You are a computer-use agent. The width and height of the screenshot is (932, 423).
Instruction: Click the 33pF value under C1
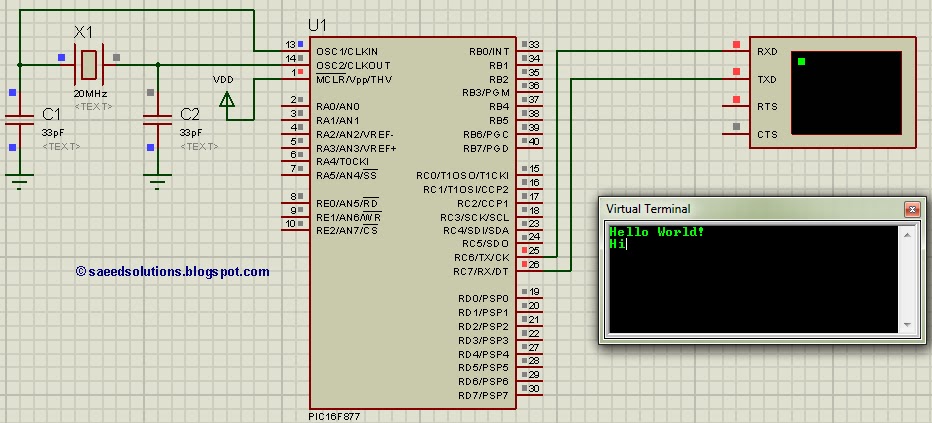pos(53,132)
